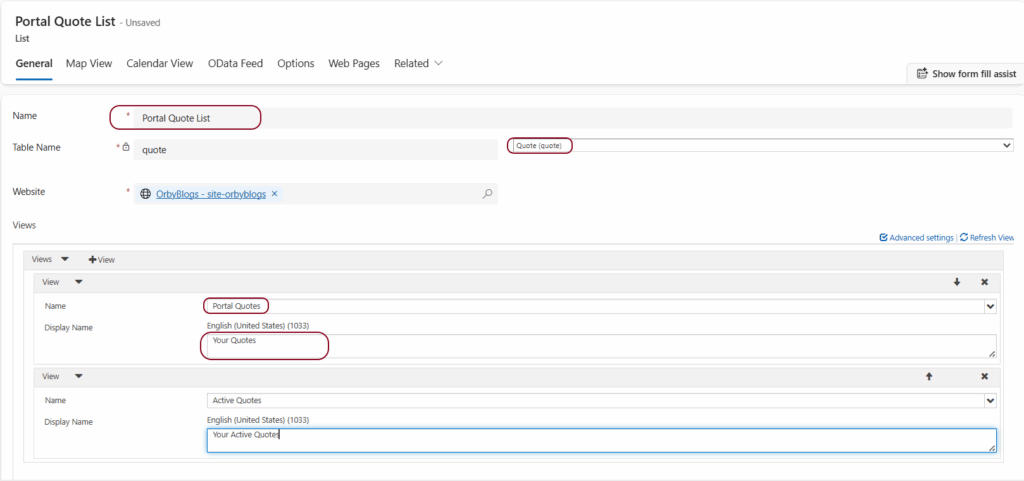Open the Options tab
The width and height of the screenshot is (1024, 481).
tap(296, 63)
